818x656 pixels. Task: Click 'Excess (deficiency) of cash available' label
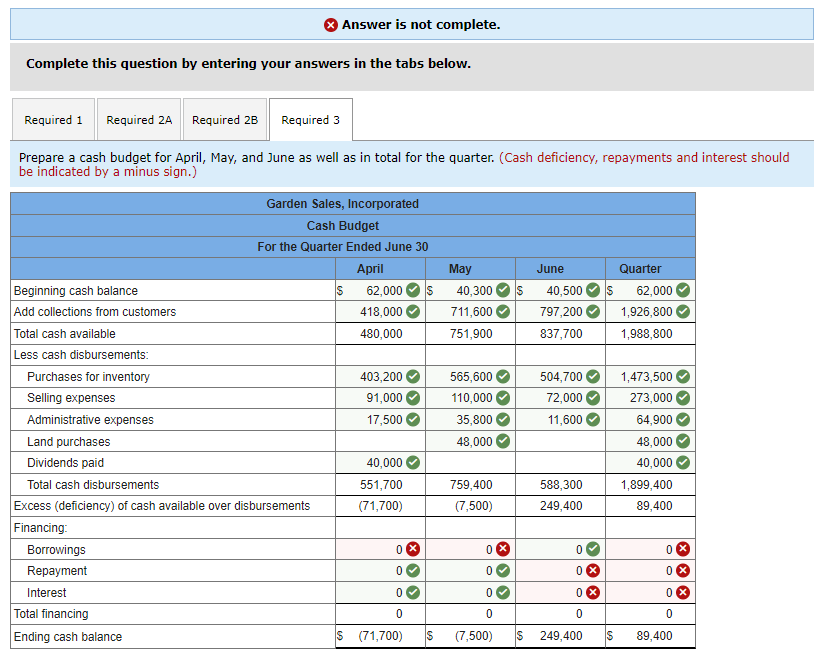click(162, 506)
